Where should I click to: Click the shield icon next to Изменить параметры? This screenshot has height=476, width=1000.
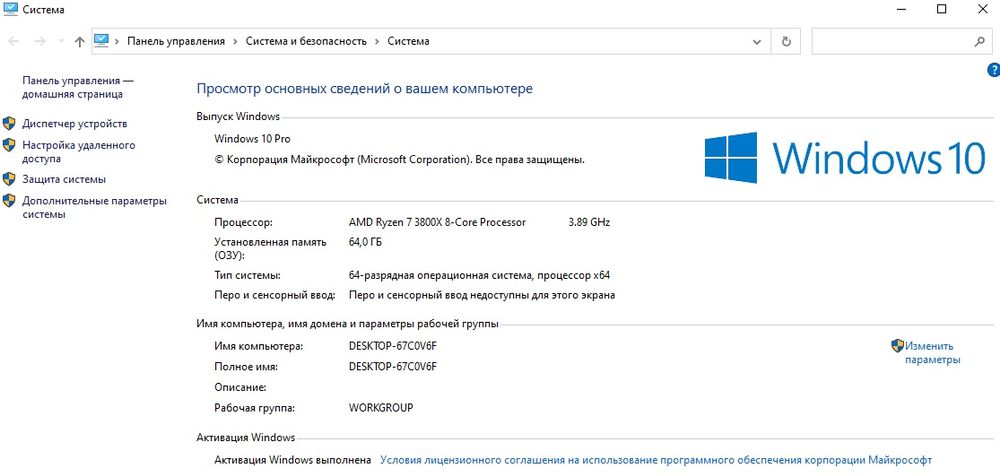click(897, 346)
